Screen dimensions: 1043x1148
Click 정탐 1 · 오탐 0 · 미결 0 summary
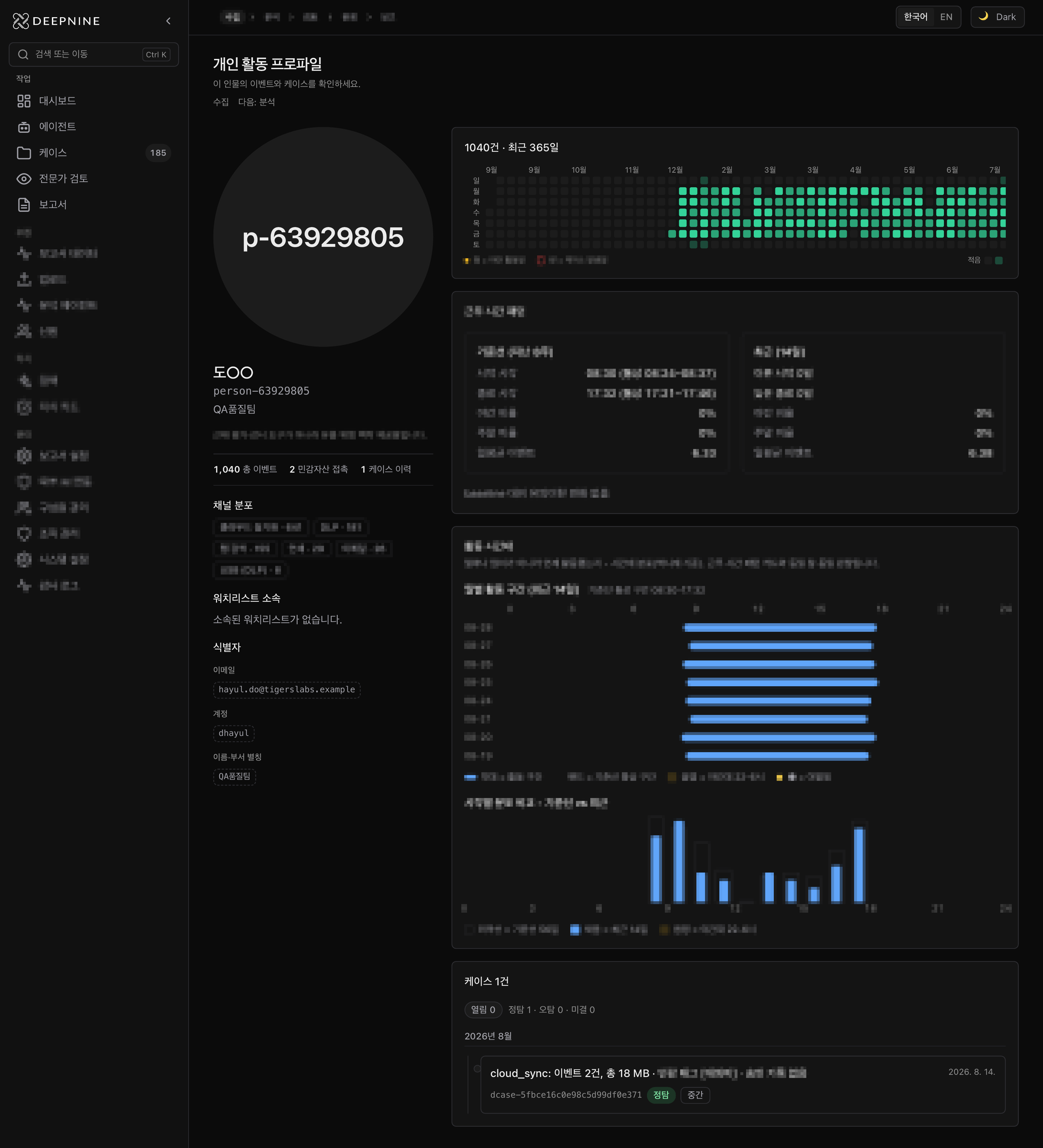551,1009
